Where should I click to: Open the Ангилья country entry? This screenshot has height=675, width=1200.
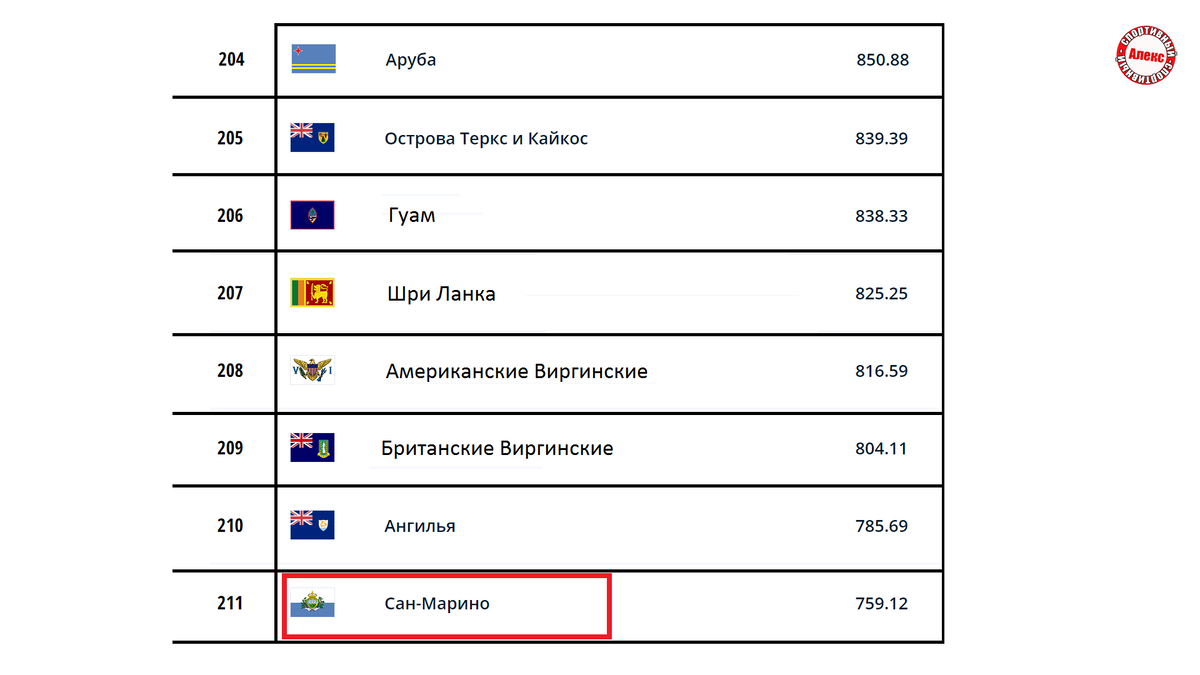click(x=420, y=526)
